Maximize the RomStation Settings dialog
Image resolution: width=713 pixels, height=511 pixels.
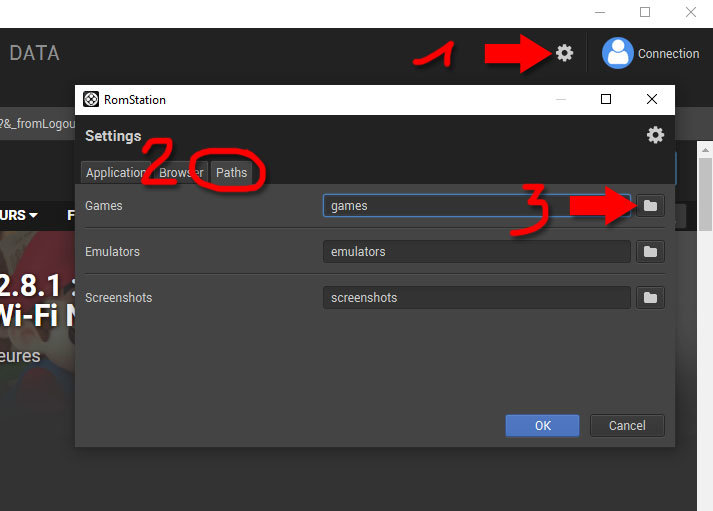pyautogui.click(x=606, y=99)
